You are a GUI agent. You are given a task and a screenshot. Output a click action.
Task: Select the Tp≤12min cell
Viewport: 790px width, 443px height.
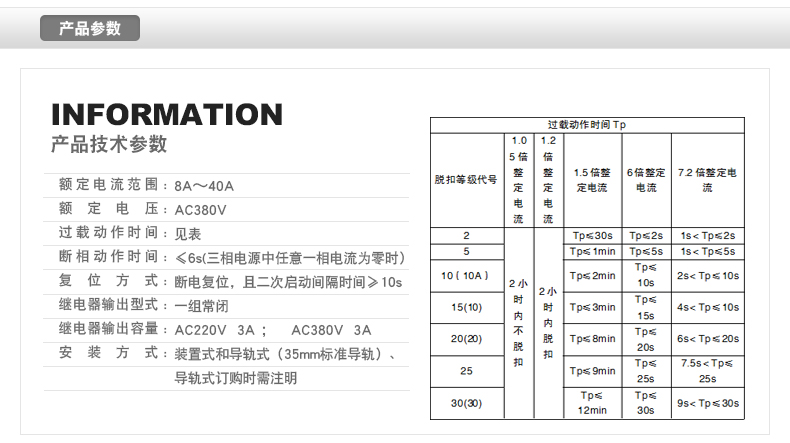point(592,403)
